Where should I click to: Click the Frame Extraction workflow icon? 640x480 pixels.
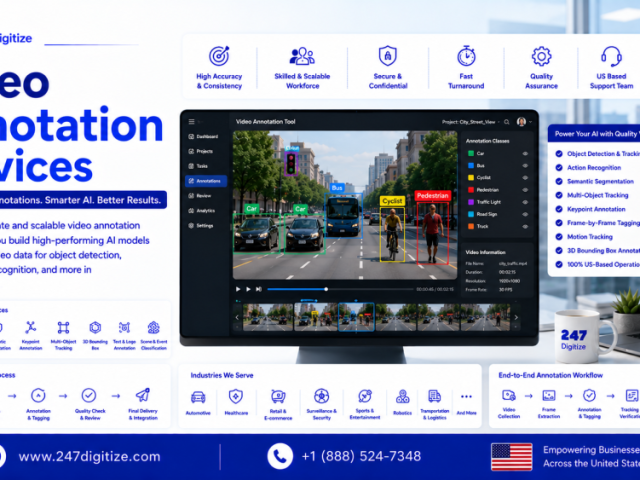coord(549,395)
